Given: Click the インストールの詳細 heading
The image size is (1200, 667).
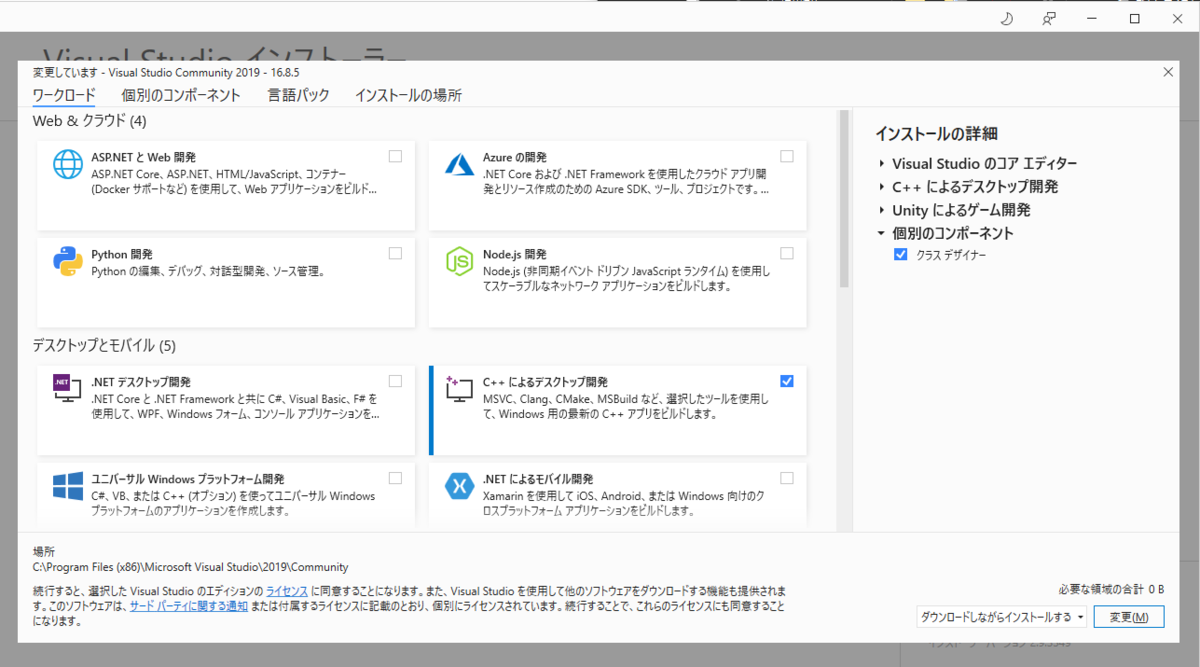Looking at the screenshot, I should tap(936, 134).
